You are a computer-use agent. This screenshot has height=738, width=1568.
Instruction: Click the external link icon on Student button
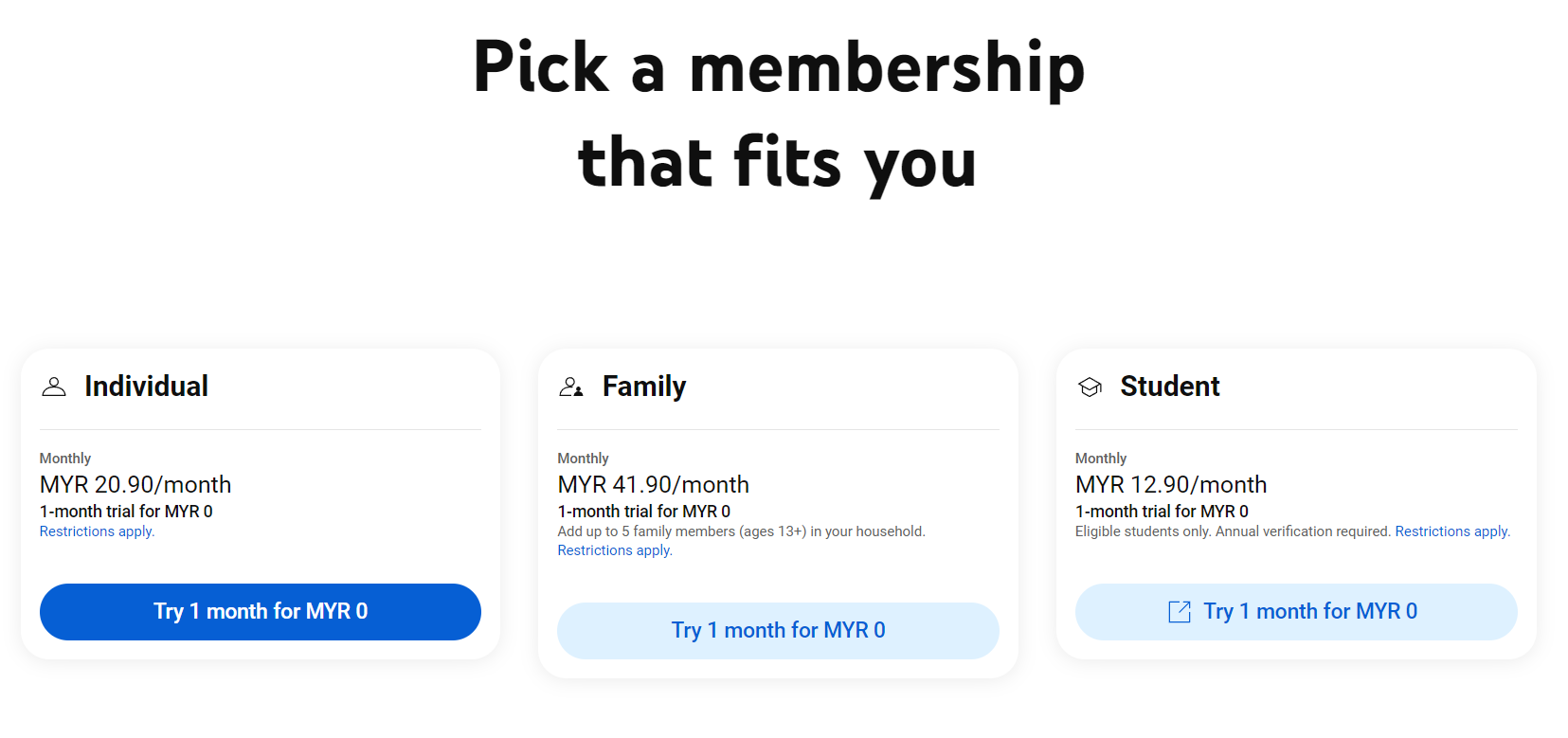click(x=1180, y=612)
